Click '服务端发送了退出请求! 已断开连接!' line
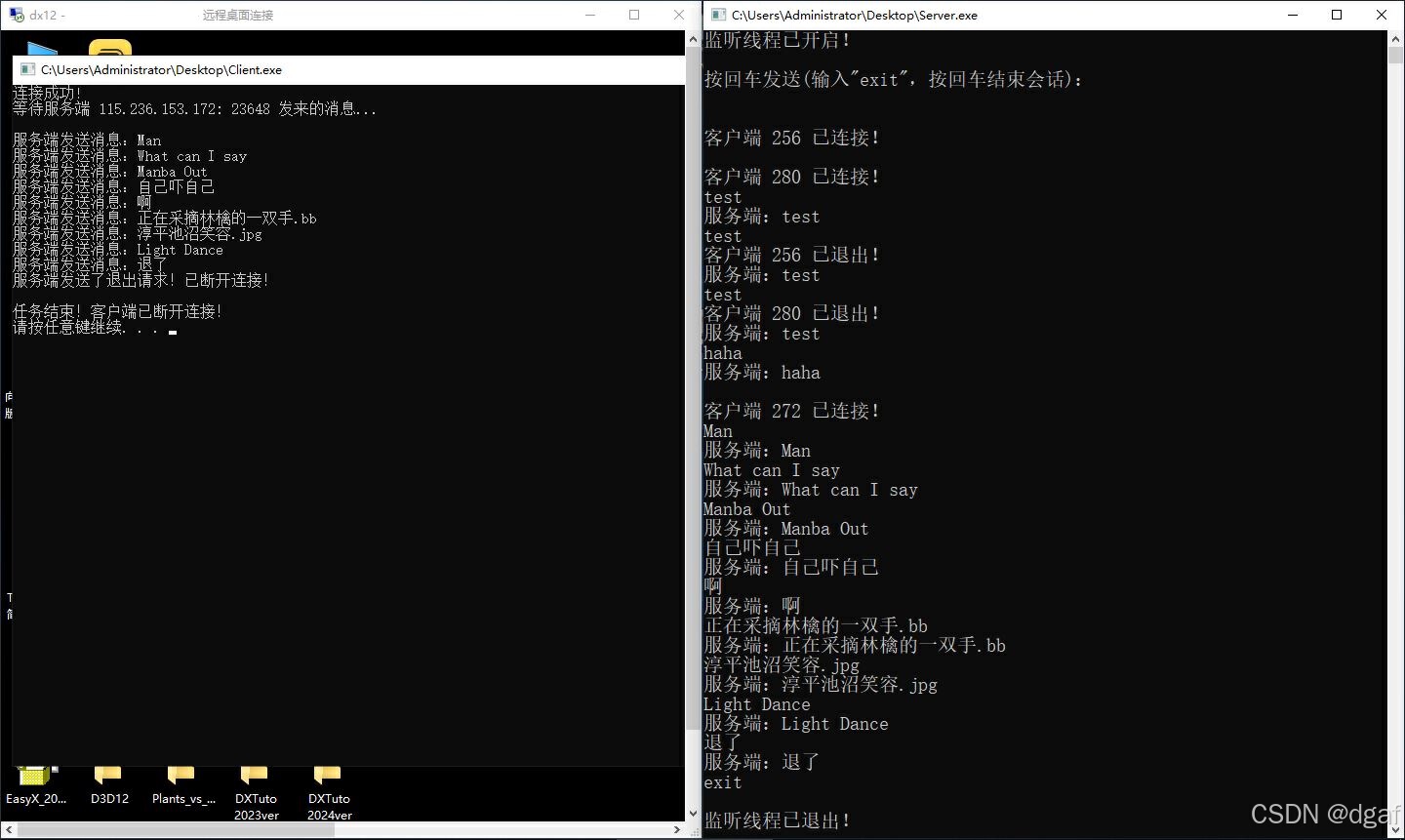1405x840 pixels. [x=140, y=280]
